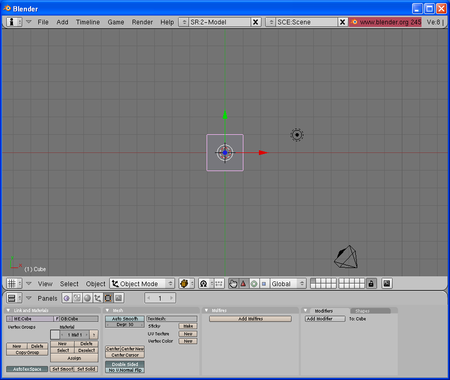450x380 pixels.
Task: Select the Shading sphere context icon
Action: (x=87, y=298)
